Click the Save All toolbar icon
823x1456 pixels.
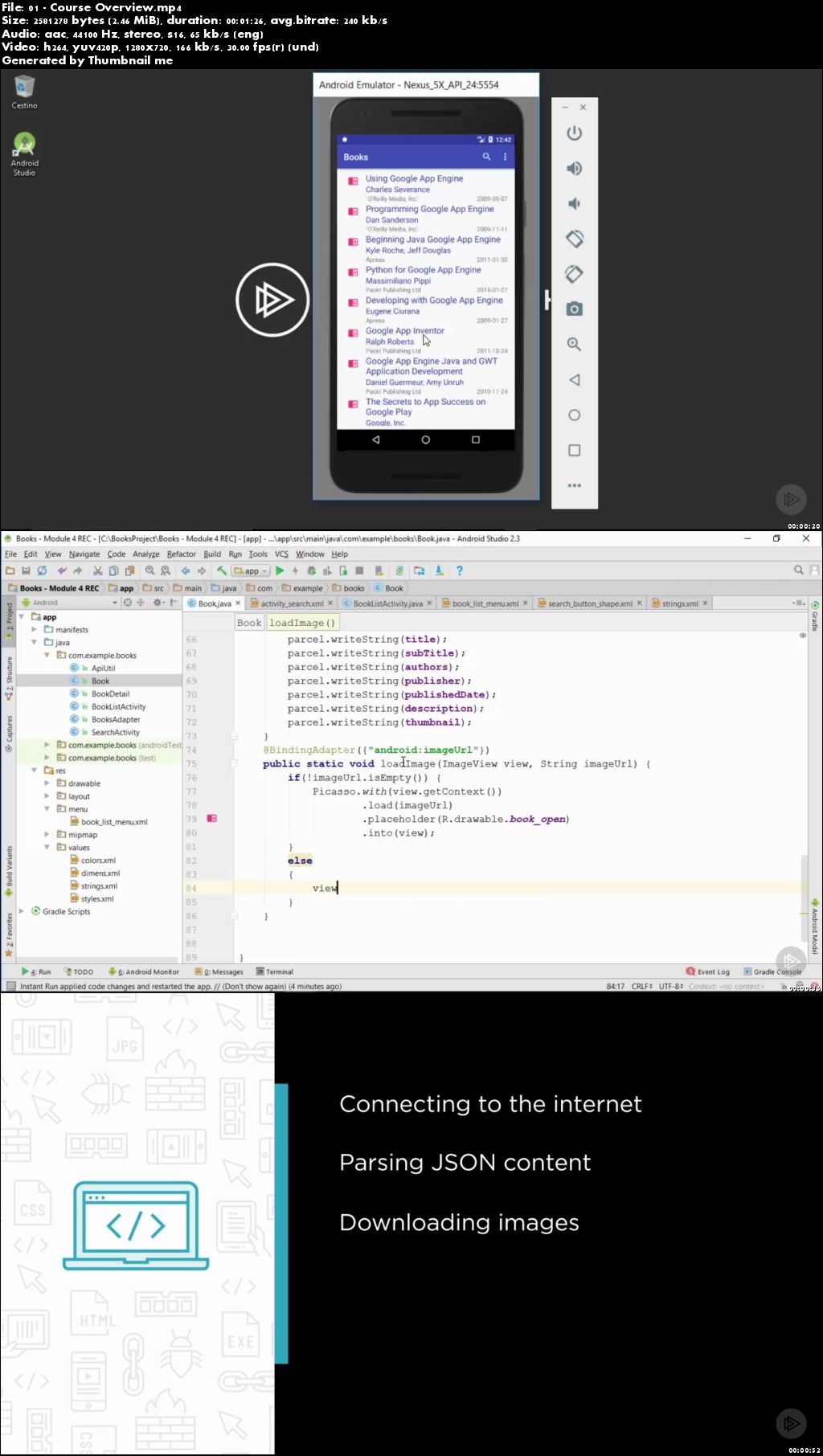click(26, 571)
